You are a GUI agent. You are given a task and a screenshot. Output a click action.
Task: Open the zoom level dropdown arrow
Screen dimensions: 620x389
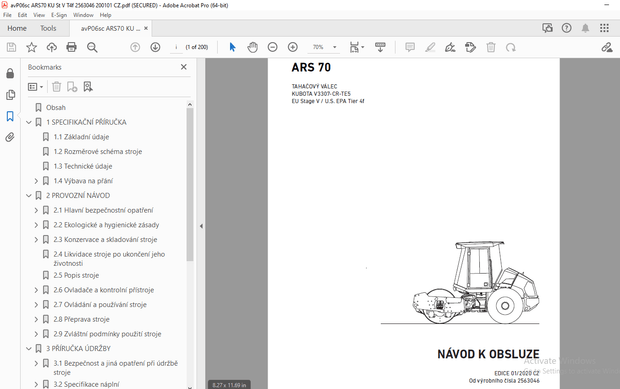click(335, 47)
